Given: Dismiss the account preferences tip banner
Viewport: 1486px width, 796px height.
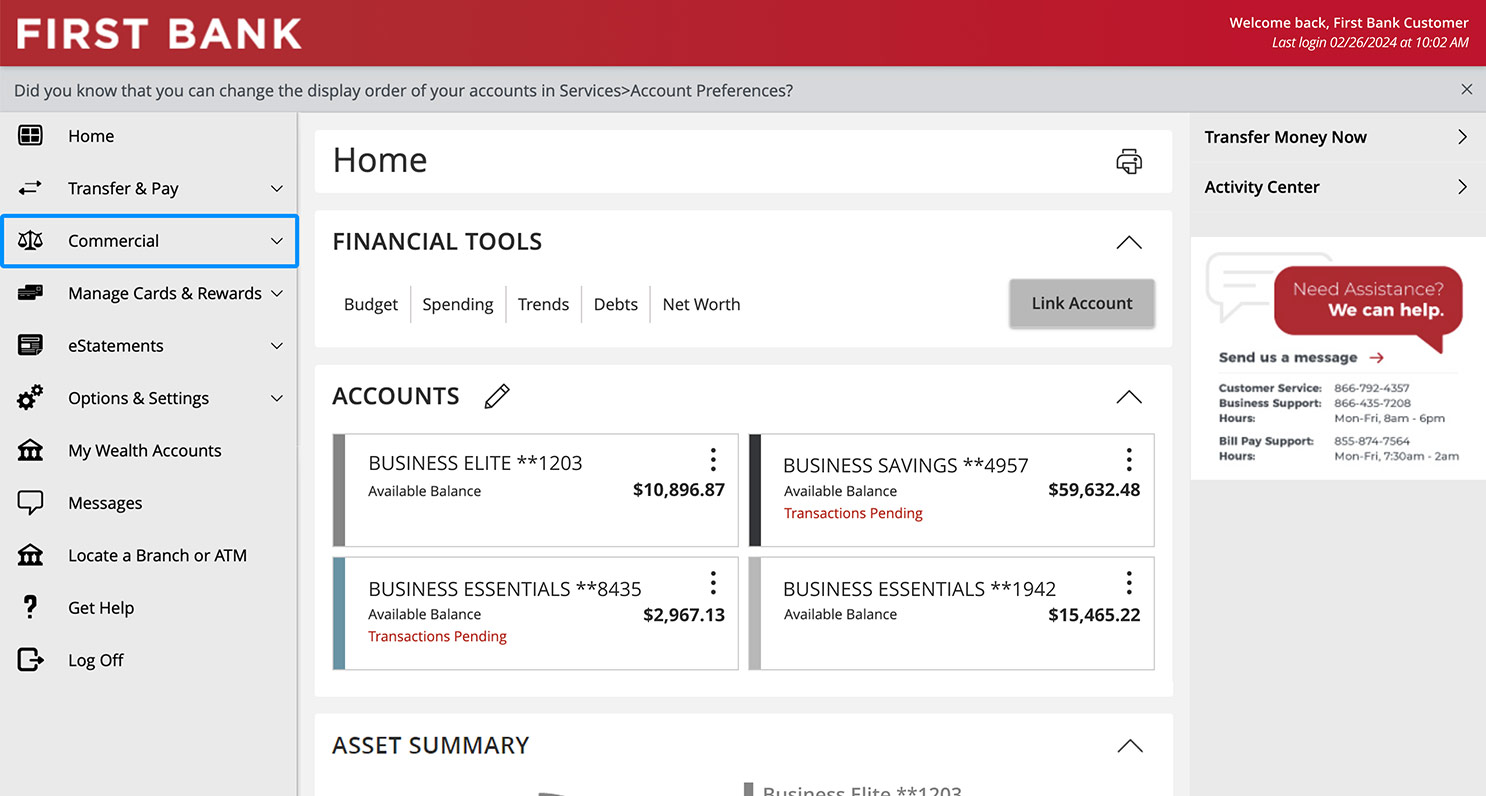Looking at the screenshot, I should 1467,89.
